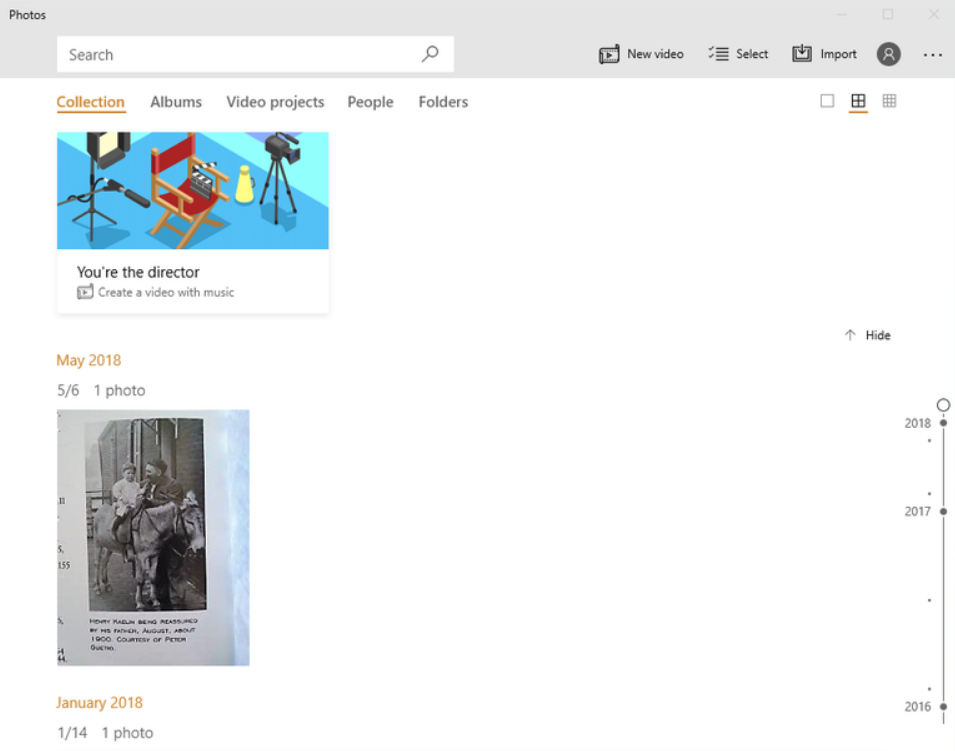Open the account profile icon
This screenshot has width=955, height=751.
click(x=888, y=54)
